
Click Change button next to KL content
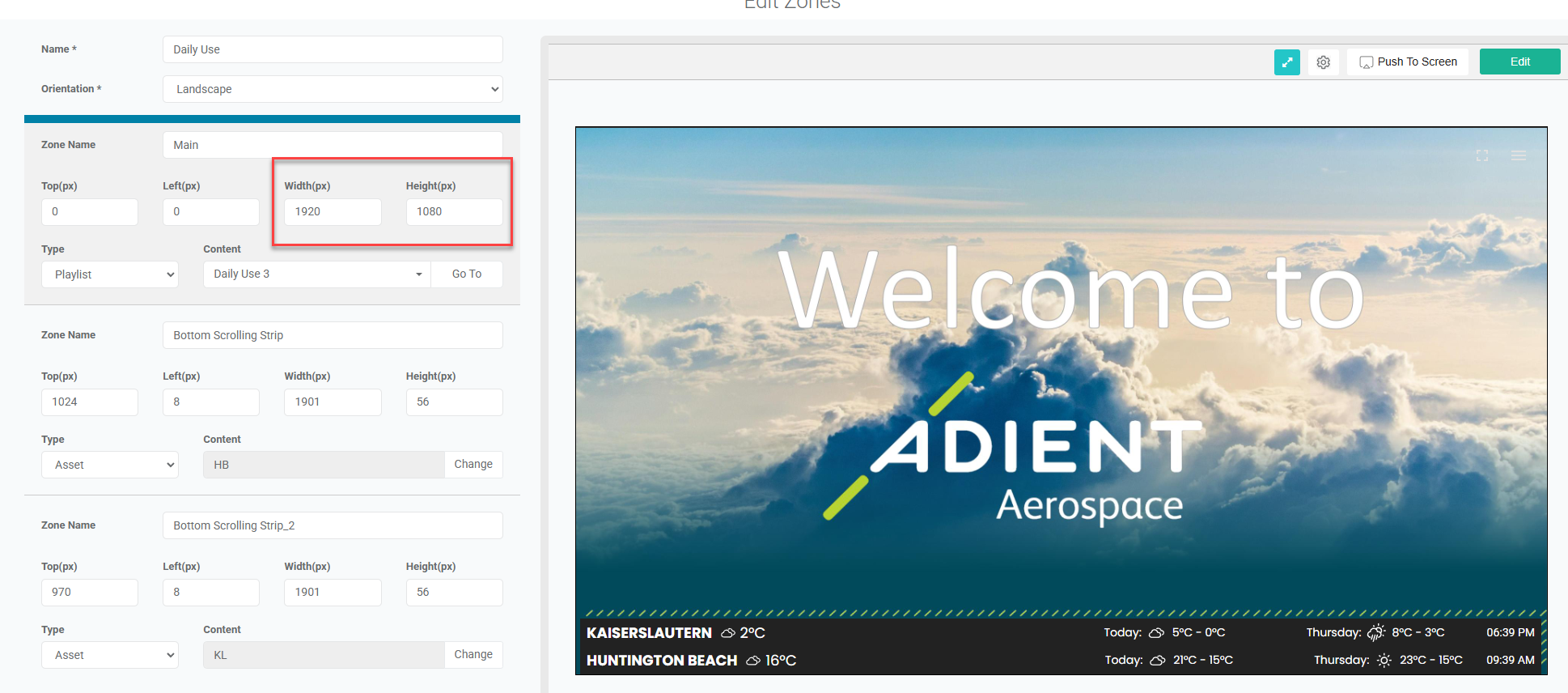pos(473,654)
